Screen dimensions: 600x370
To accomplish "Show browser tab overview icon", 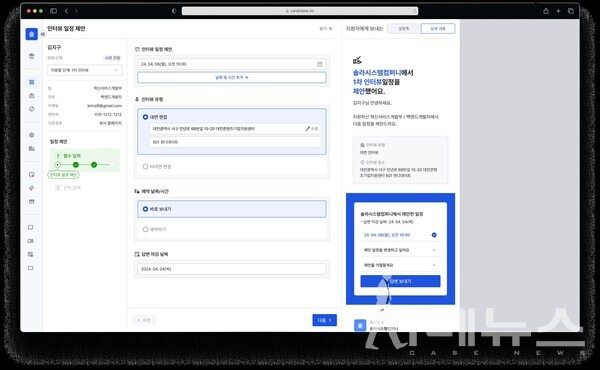I will [571, 11].
